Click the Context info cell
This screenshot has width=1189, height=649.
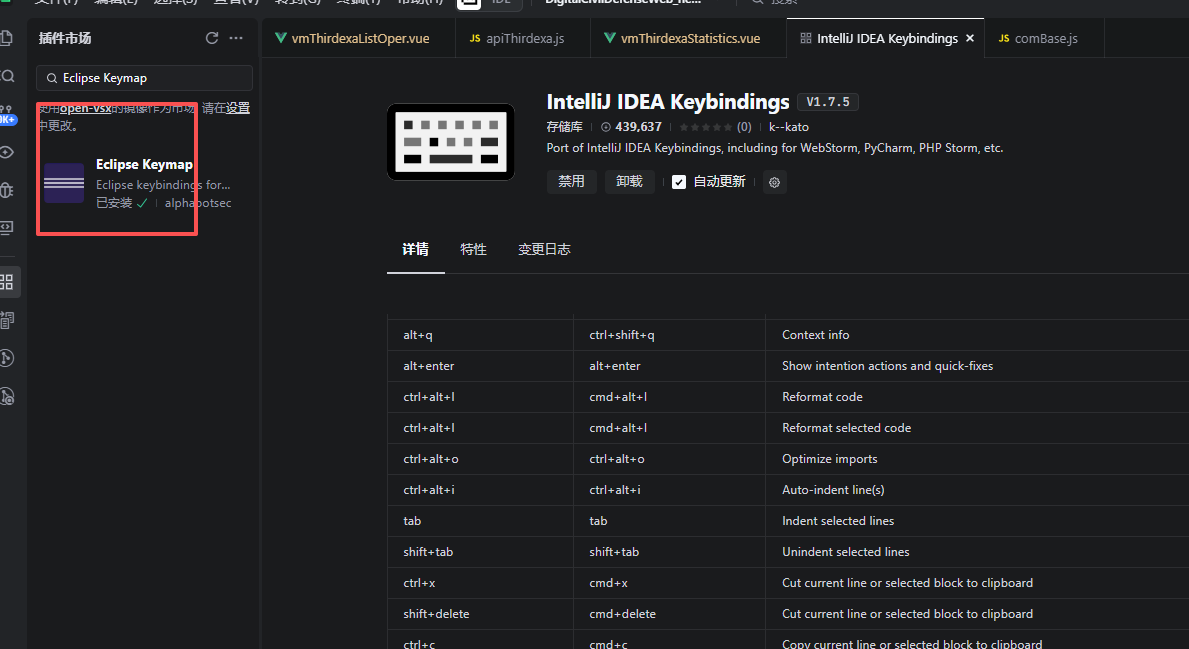[x=977, y=334]
